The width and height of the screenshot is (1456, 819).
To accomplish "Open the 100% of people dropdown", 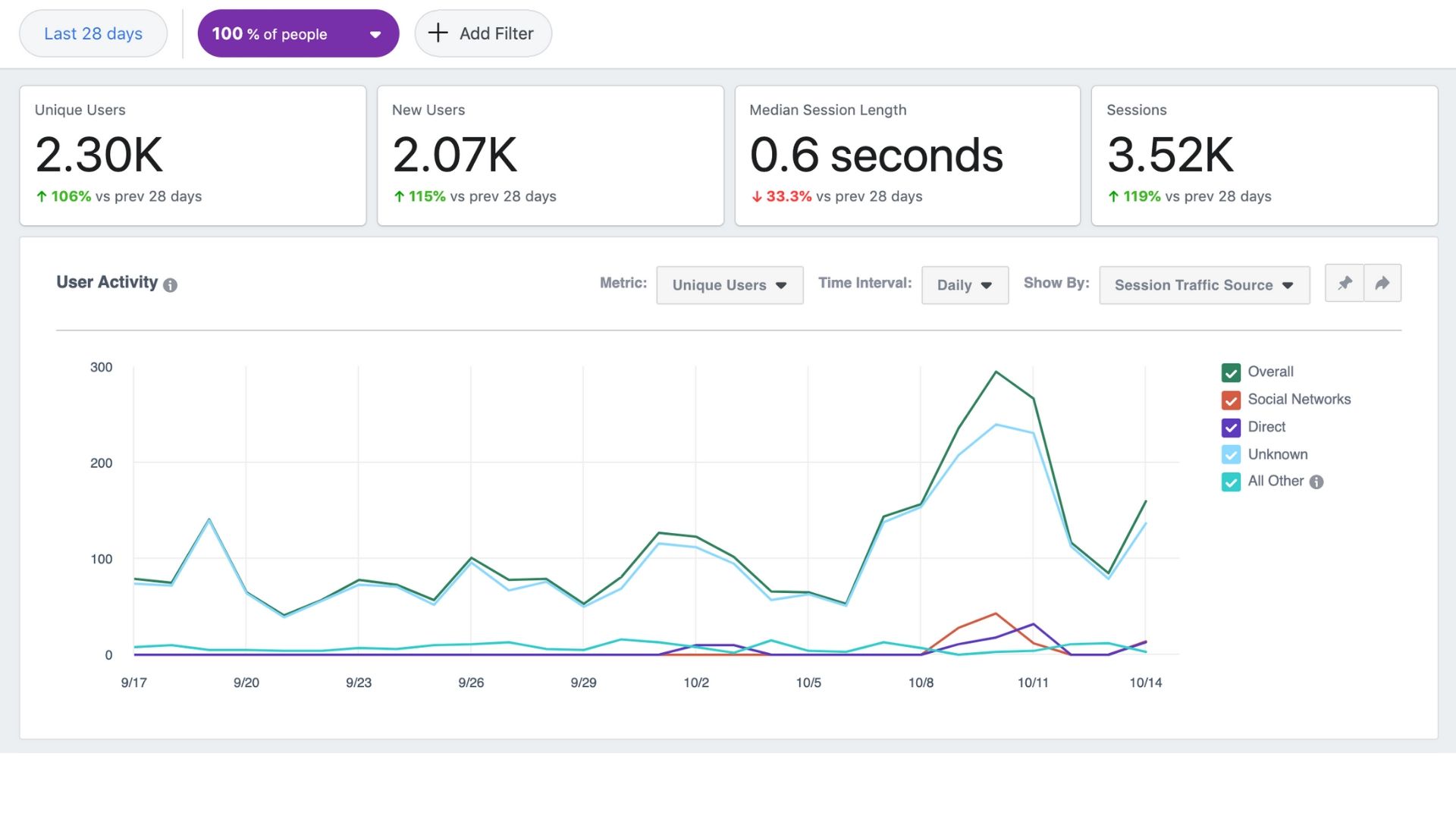I will pyautogui.click(x=298, y=33).
